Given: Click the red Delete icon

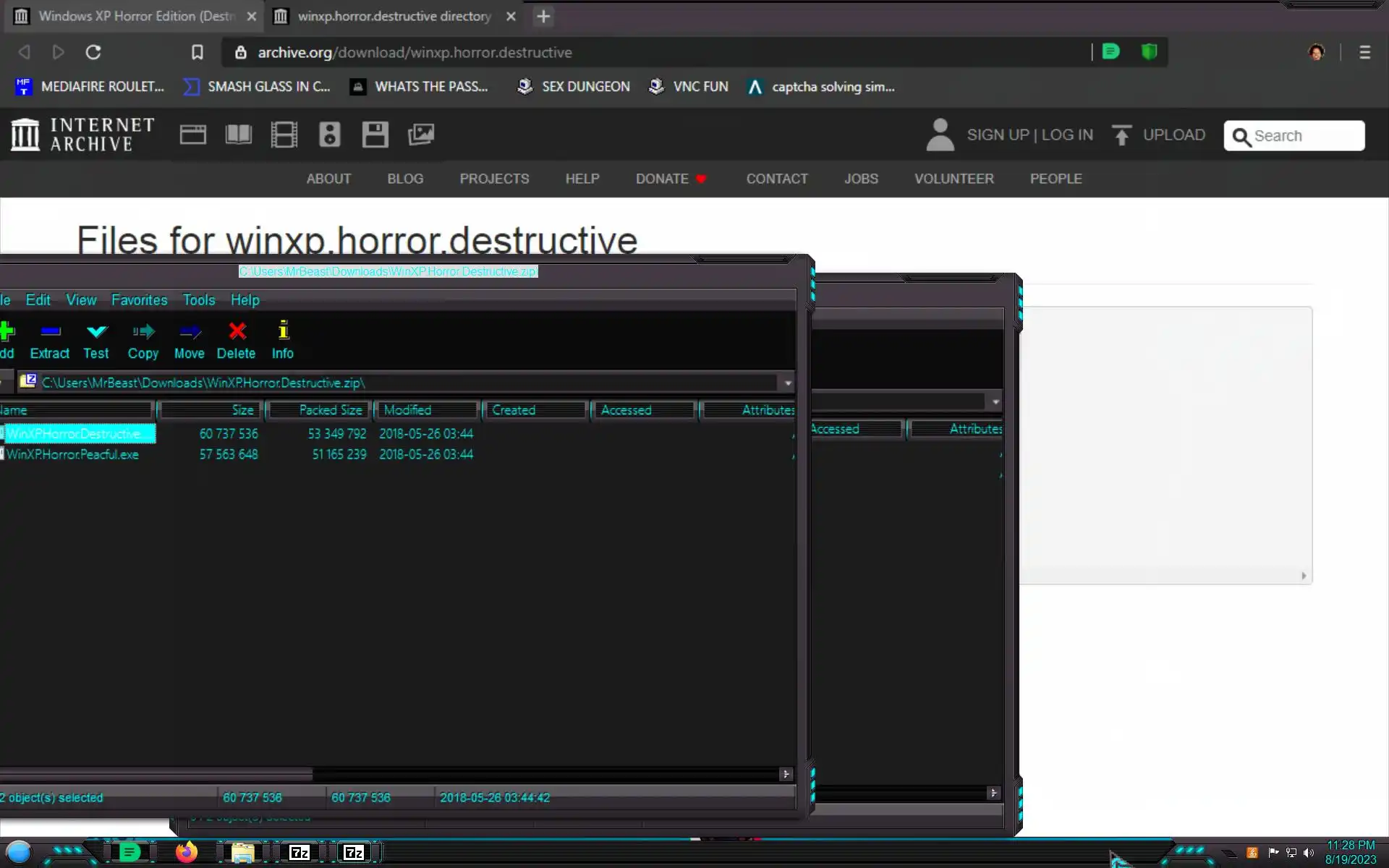Looking at the screenshot, I should [237, 332].
